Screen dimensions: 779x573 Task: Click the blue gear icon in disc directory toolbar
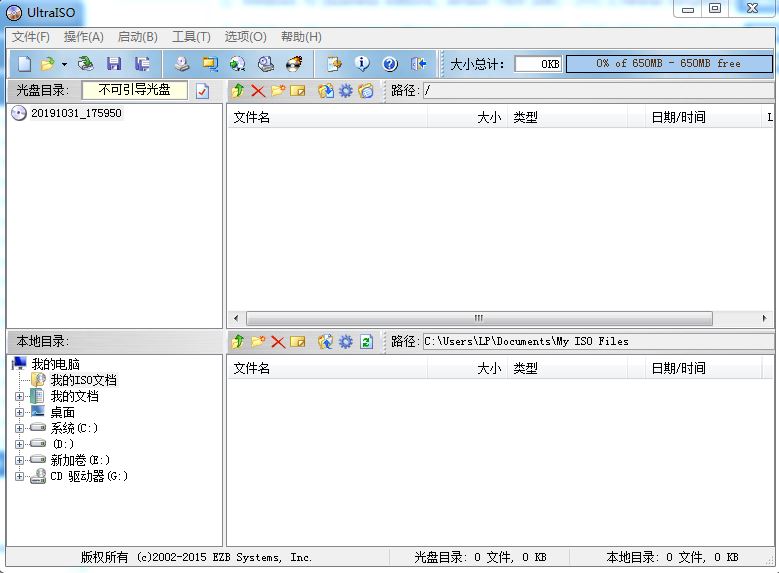point(346,91)
